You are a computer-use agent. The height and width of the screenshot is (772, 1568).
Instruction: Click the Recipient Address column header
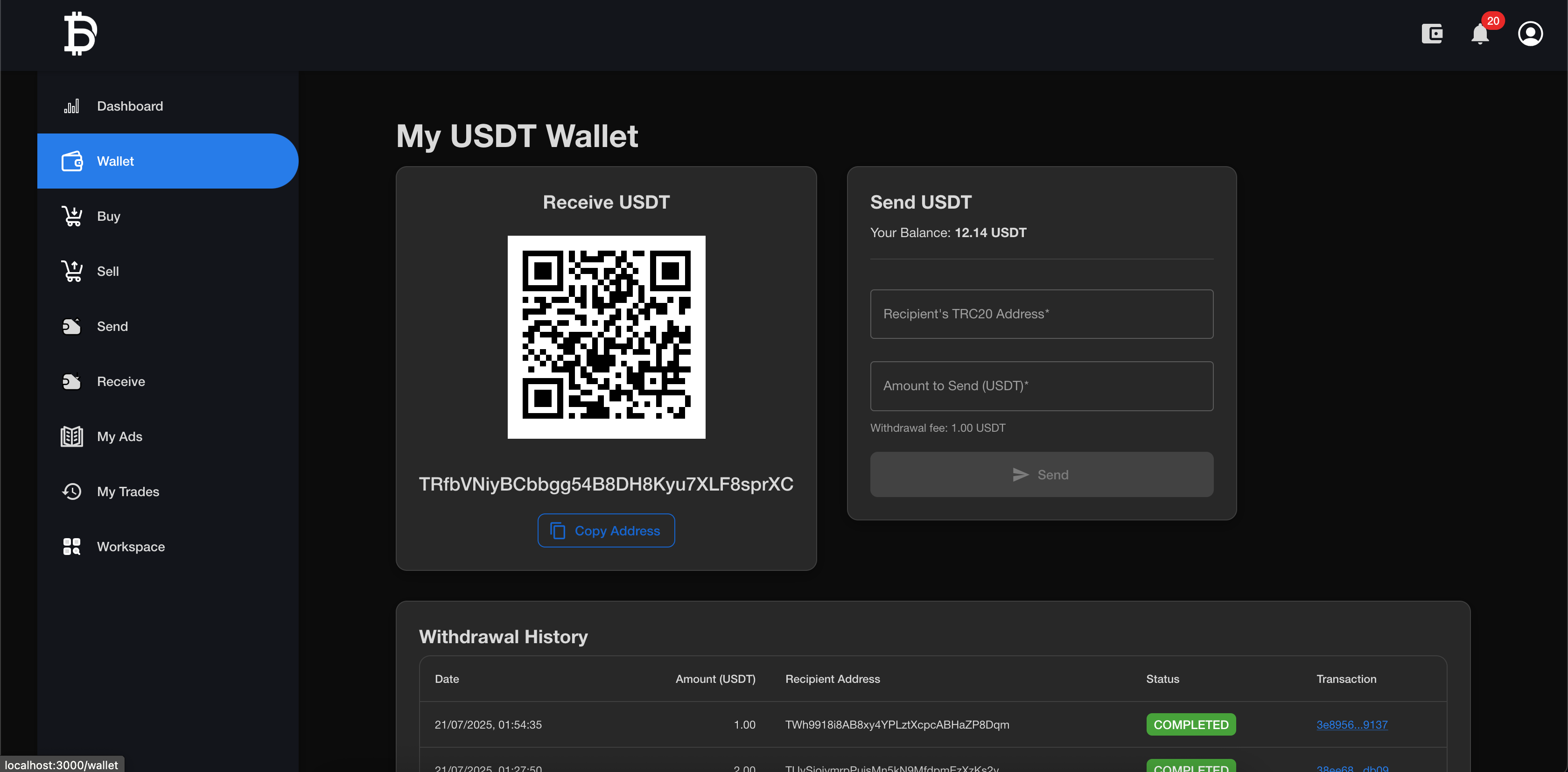click(832, 679)
